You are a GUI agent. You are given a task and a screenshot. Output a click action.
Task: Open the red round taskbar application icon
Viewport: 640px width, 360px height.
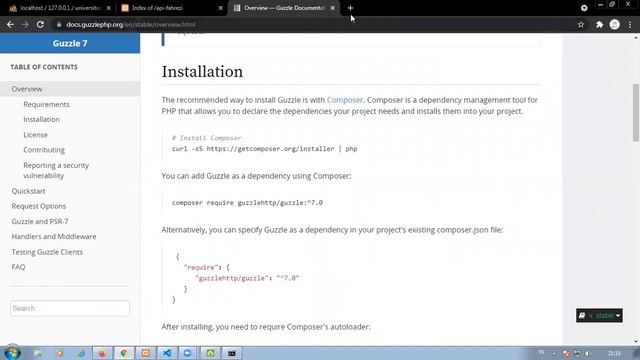coord(102,353)
